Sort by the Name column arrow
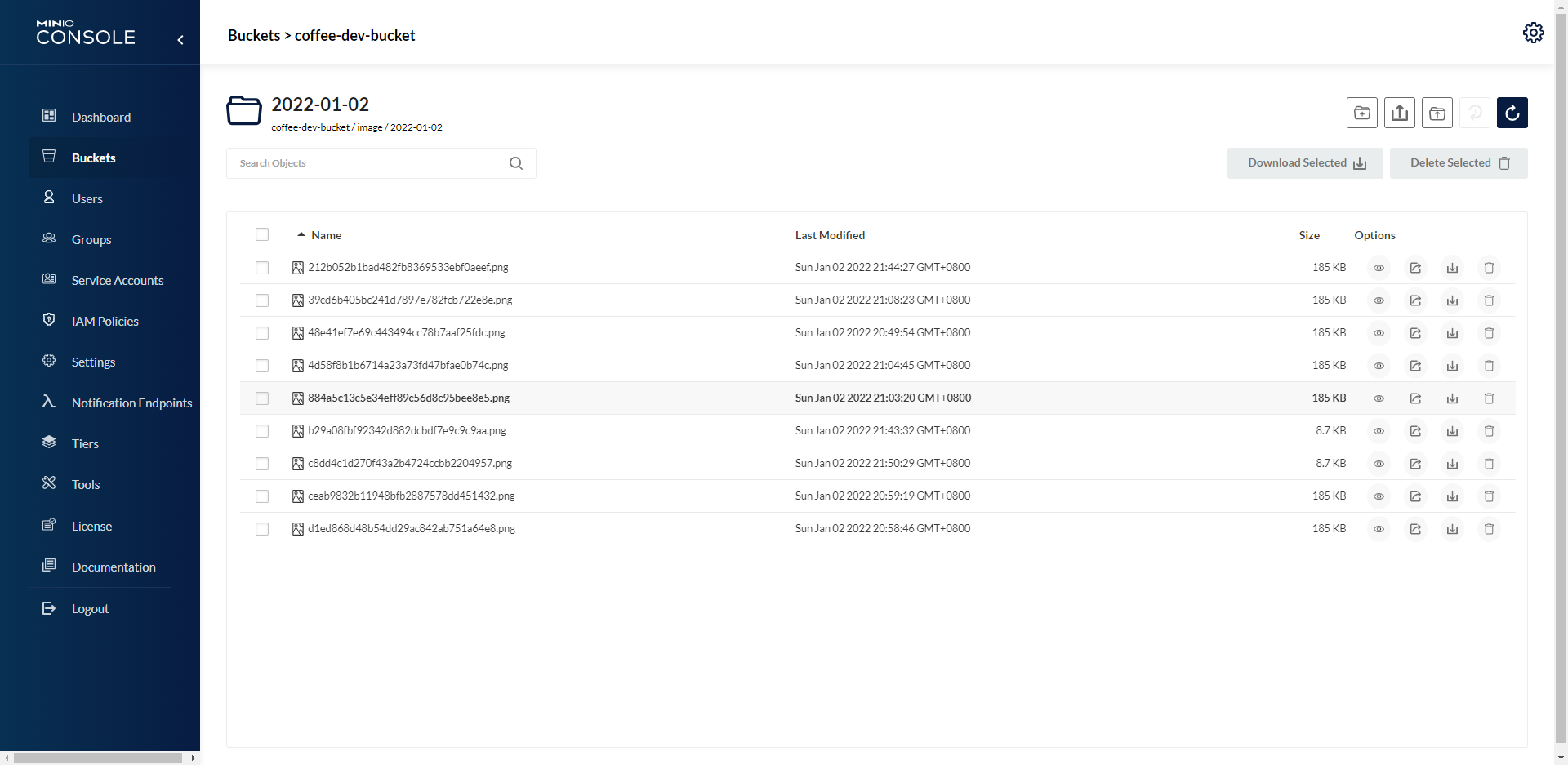This screenshot has height=765, width=1568. tap(301, 235)
